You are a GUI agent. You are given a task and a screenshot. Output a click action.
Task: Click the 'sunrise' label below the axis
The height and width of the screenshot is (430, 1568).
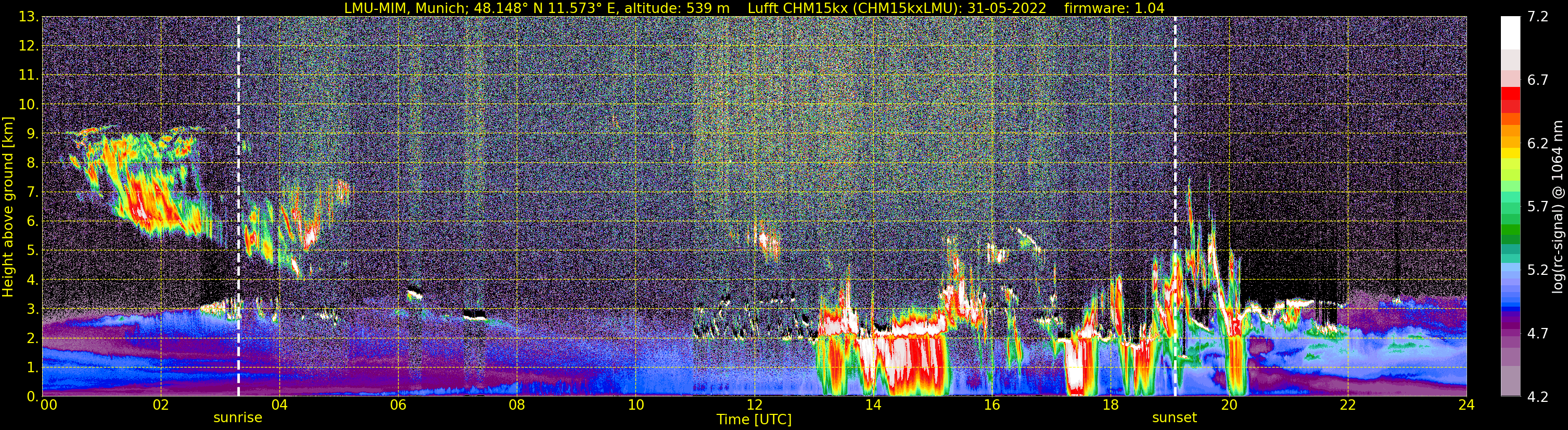(238, 418)
